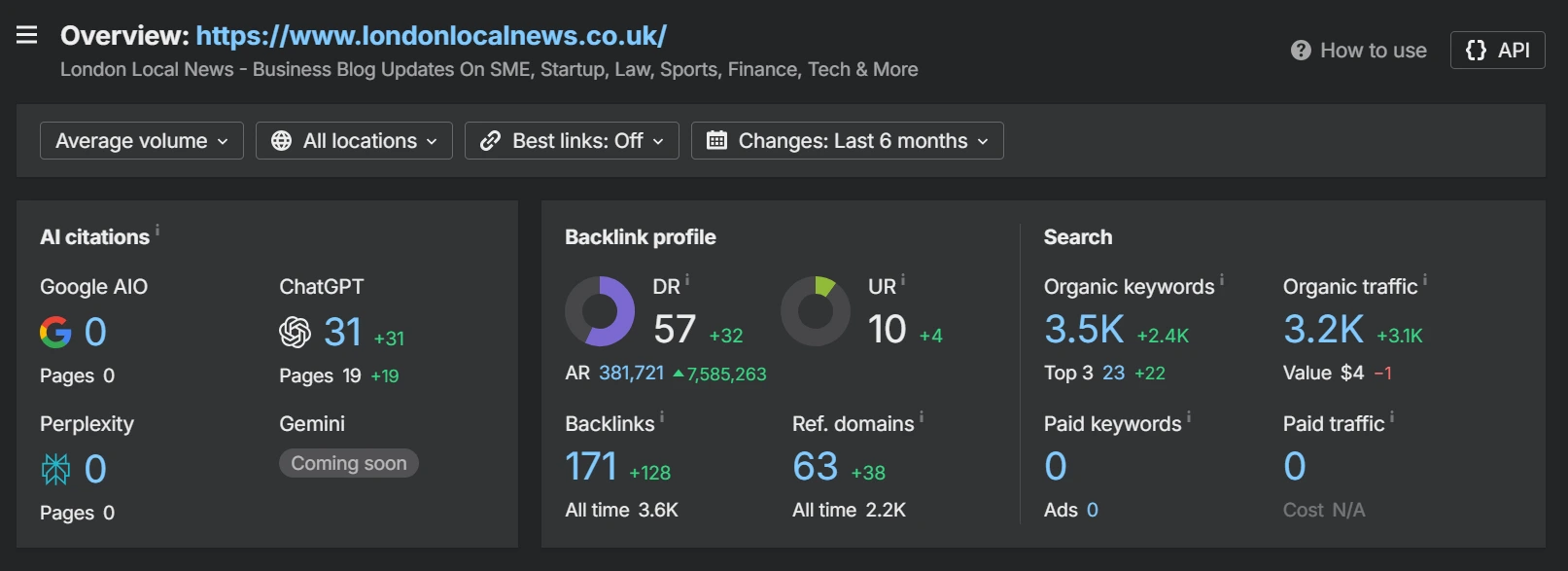
Task: Click the green UR donut chart
Action: pos(816,311)
